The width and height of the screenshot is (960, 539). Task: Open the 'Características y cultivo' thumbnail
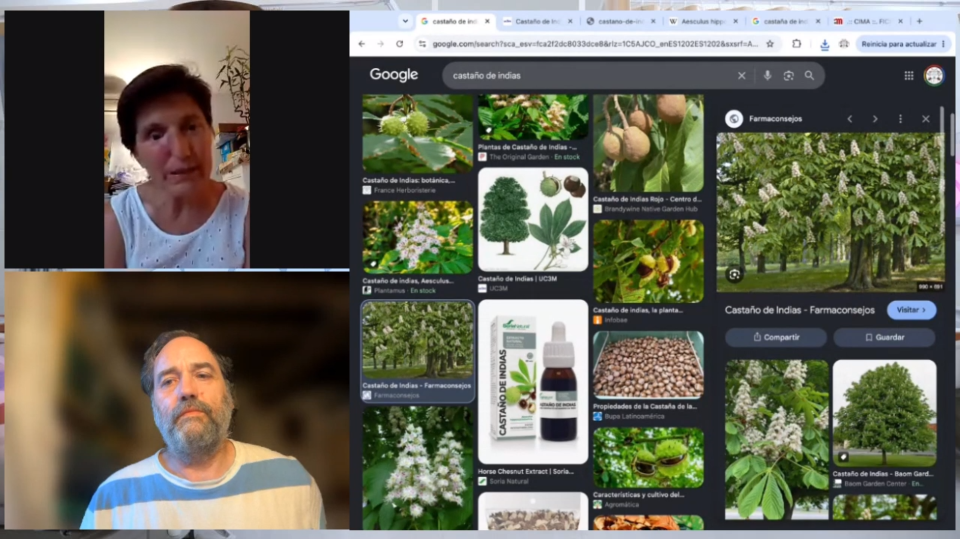[x=648, y=458]
